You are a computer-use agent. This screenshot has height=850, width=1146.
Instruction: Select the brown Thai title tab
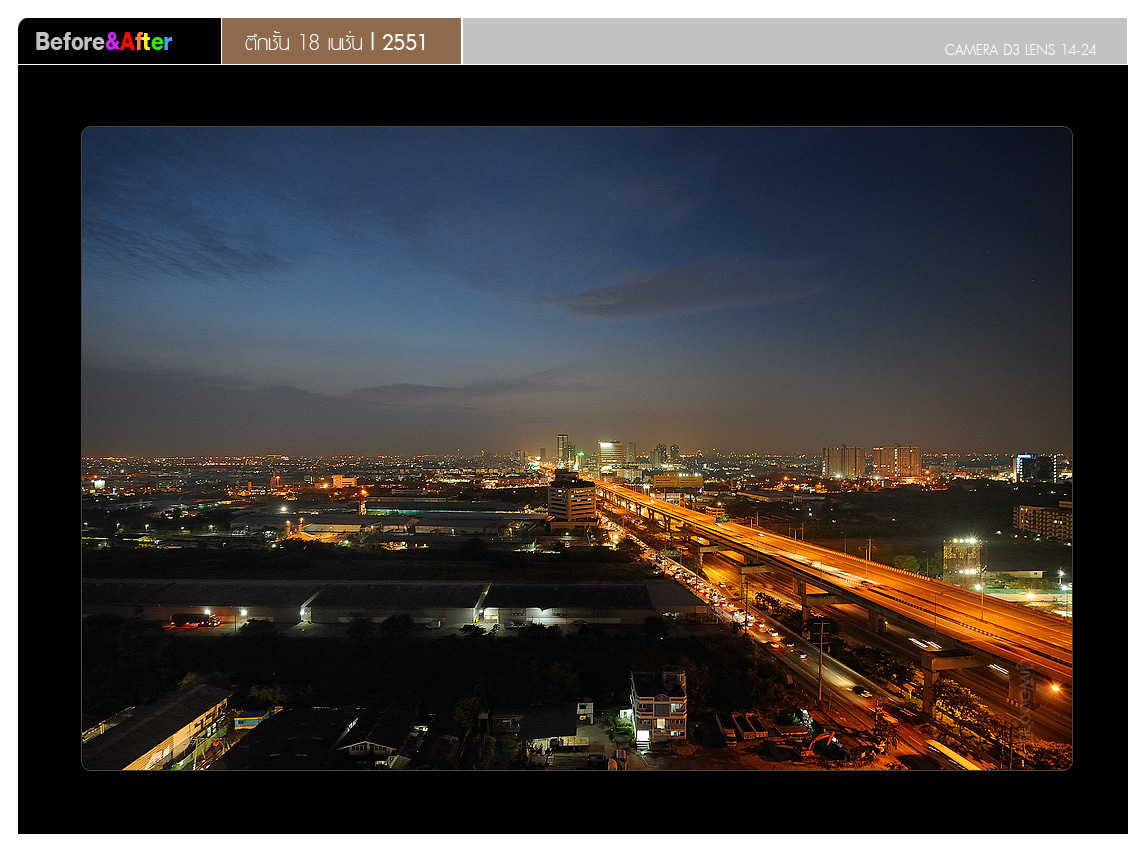(x=341, y=42)
